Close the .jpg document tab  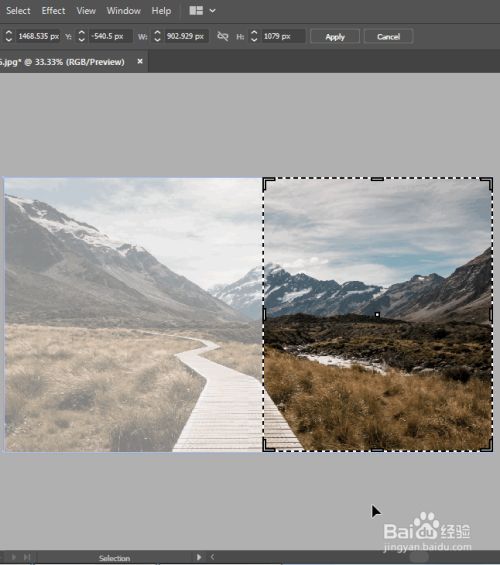[140, 61]
